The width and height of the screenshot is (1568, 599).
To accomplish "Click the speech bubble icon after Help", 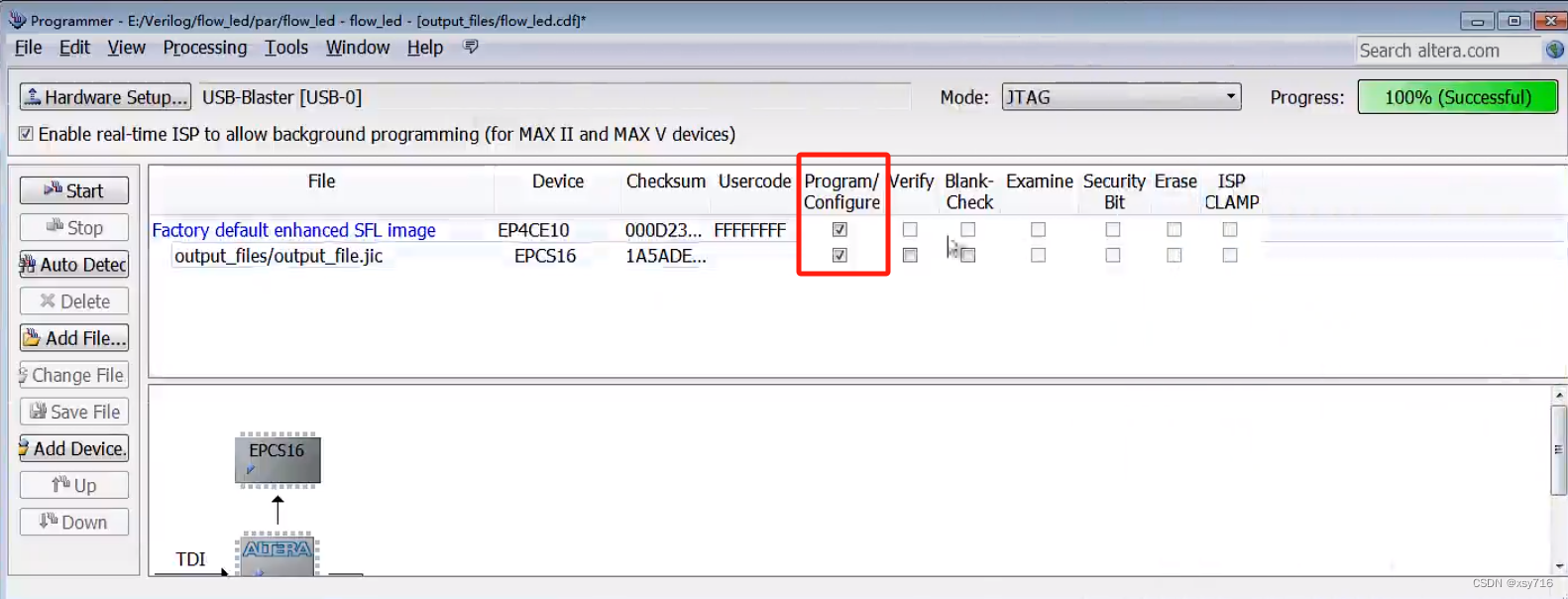I will (x=471, y=47).
